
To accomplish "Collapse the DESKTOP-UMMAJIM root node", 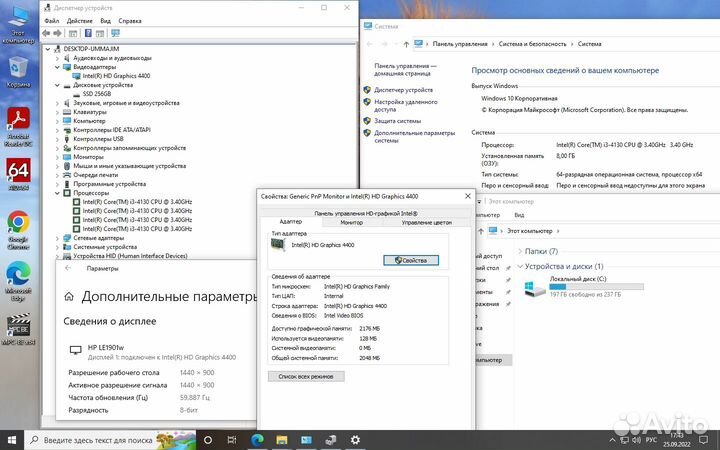I will pyautogui.click(x=48, y=49).
